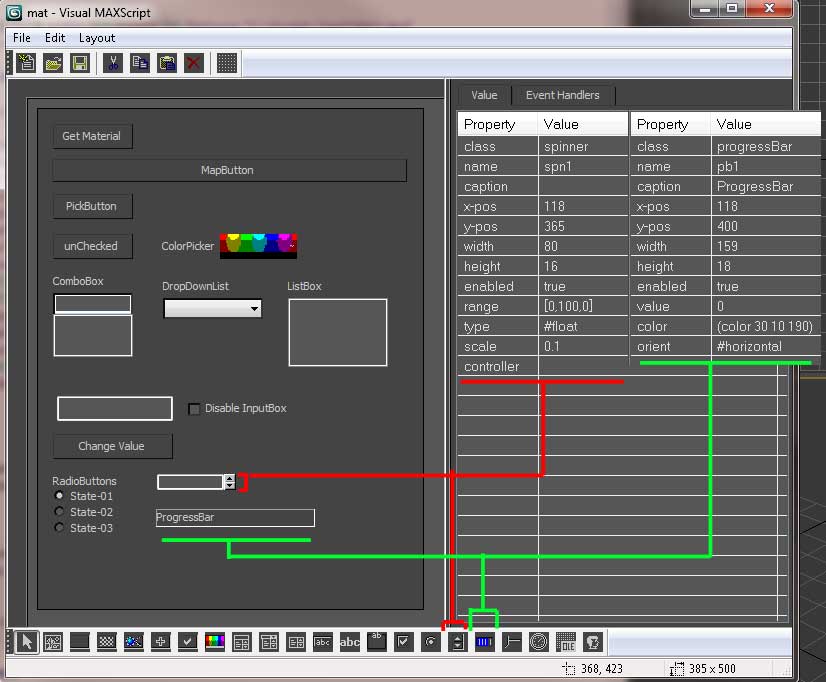Choose the ListBox control tool icon
The width and height of the screenshot is (826, 682).
click(296, 641)
